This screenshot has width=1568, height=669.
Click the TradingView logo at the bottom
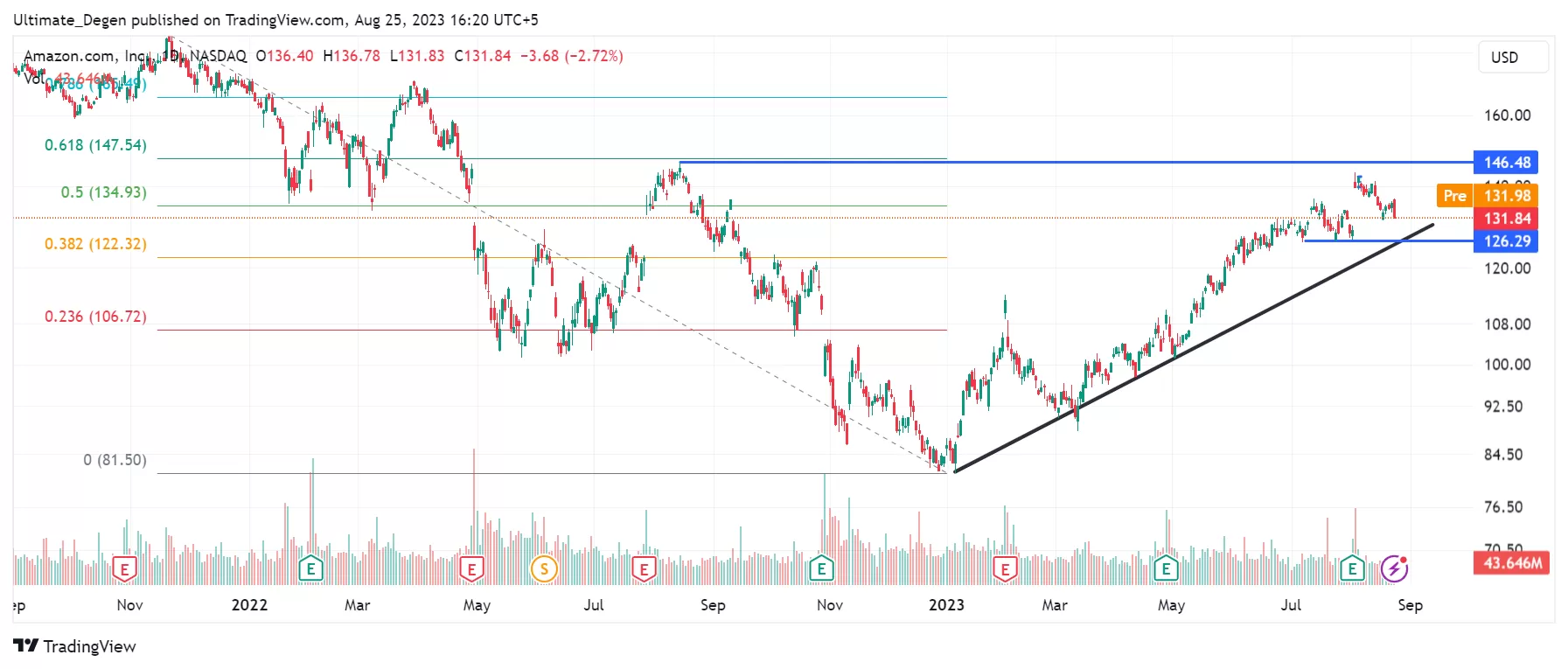(x=75, y=646)
